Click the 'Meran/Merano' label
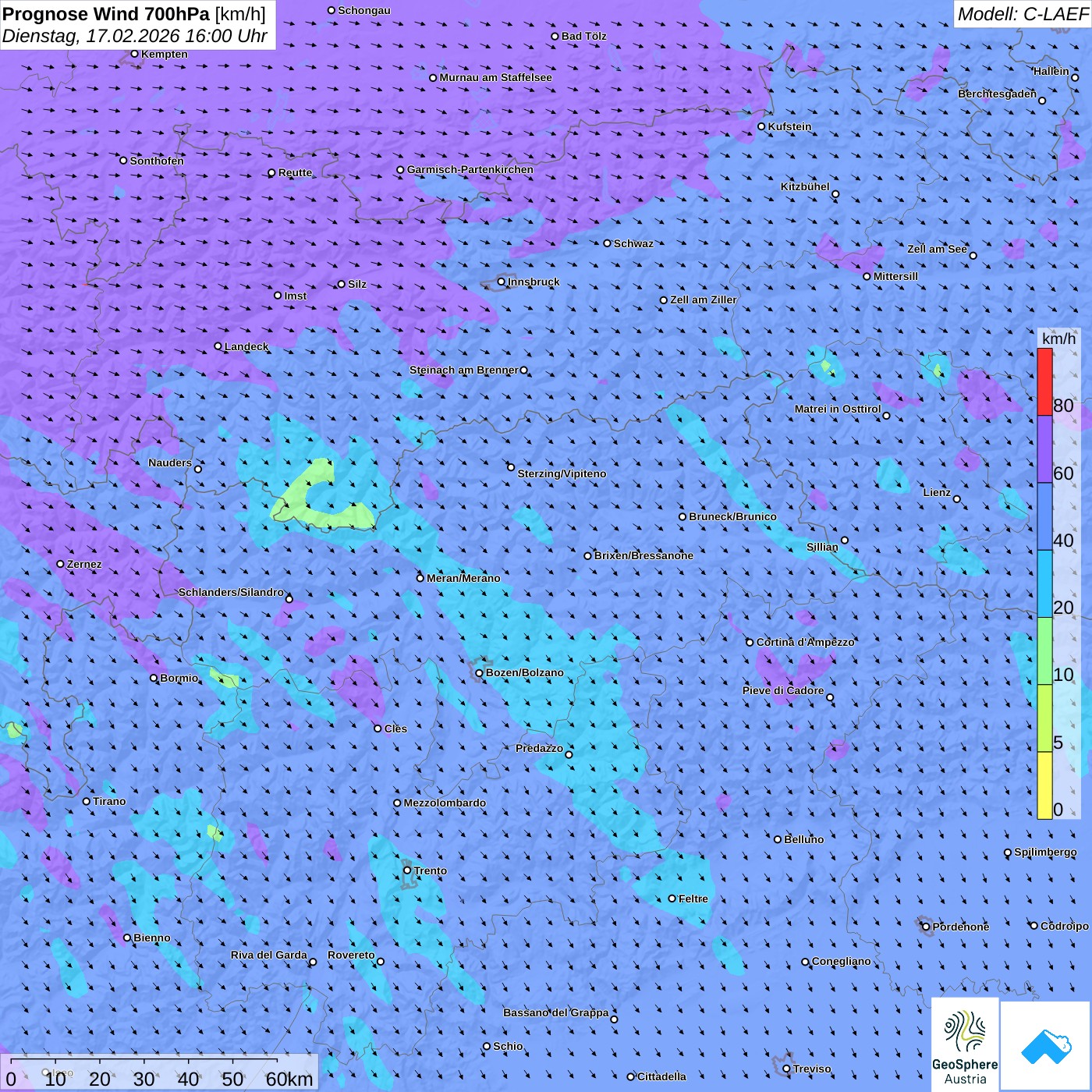 click(463, 578)
